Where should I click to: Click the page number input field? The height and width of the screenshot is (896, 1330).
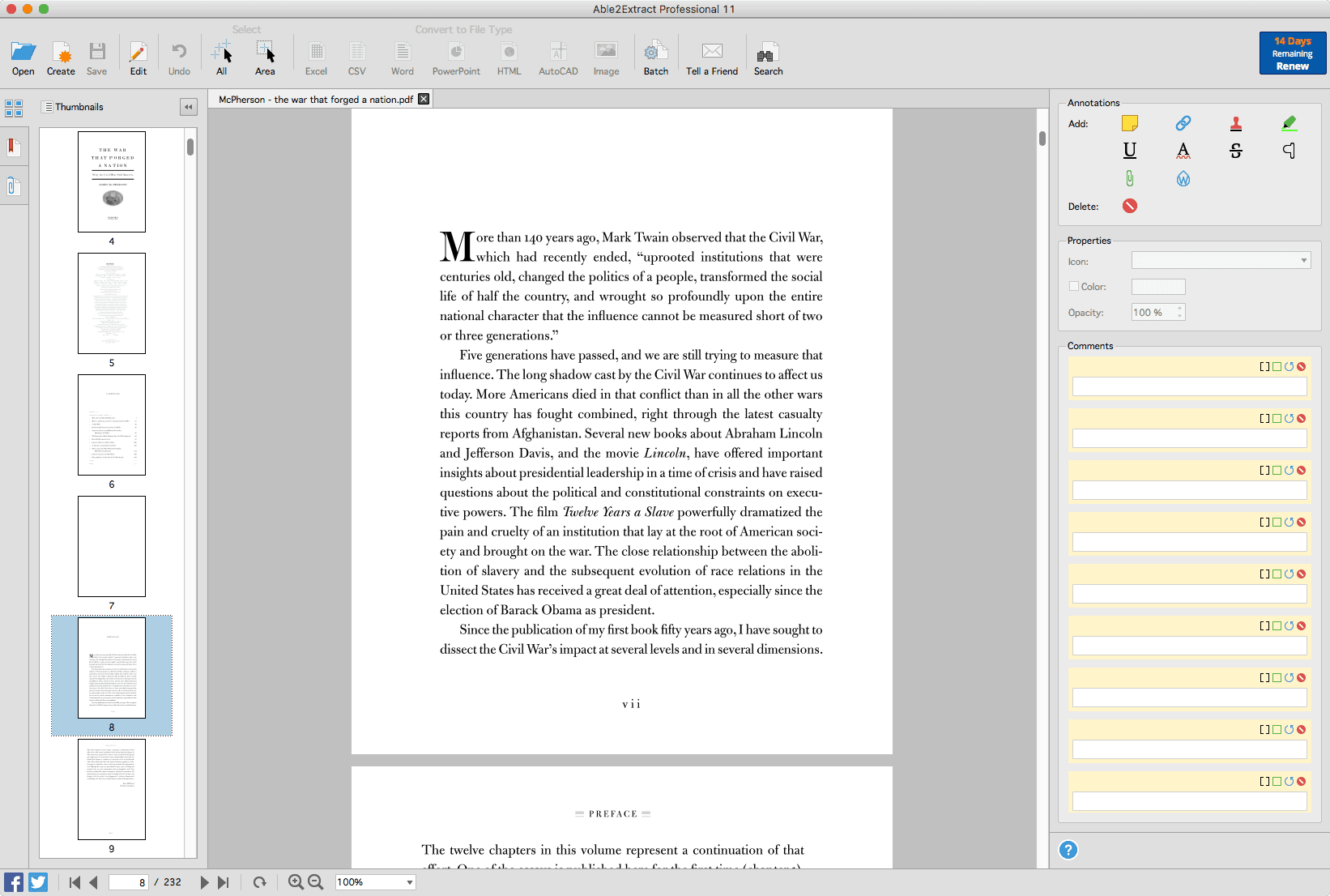pos(129,882)
